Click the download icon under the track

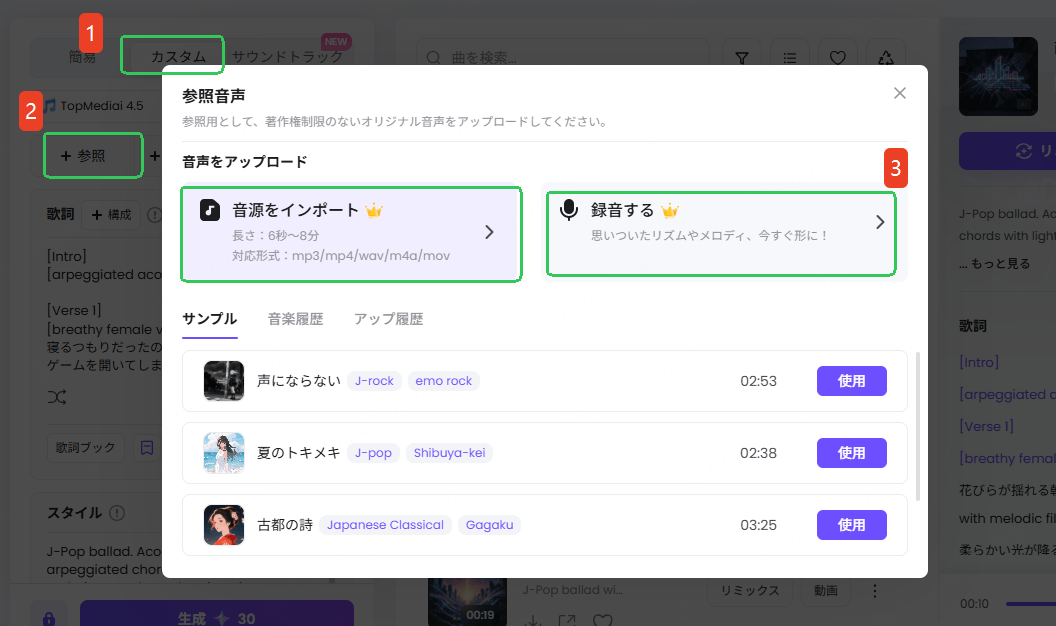[x=533, y=620]
